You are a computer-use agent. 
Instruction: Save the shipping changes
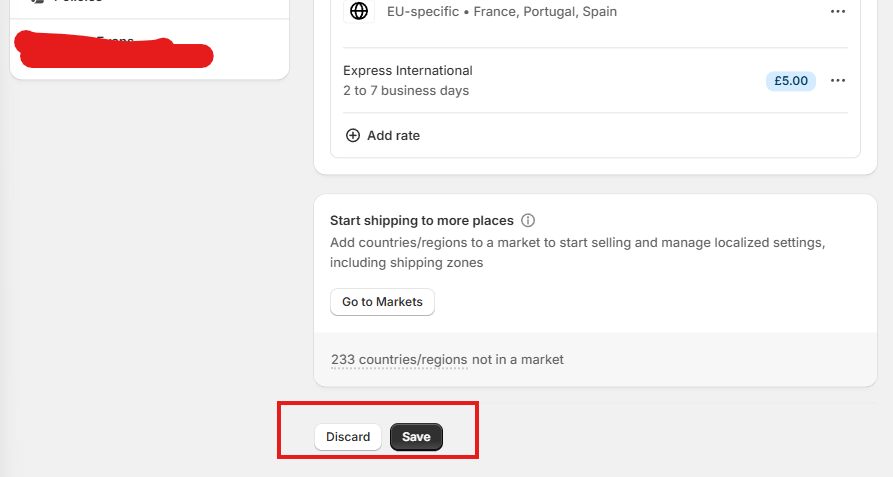[416, 437]
